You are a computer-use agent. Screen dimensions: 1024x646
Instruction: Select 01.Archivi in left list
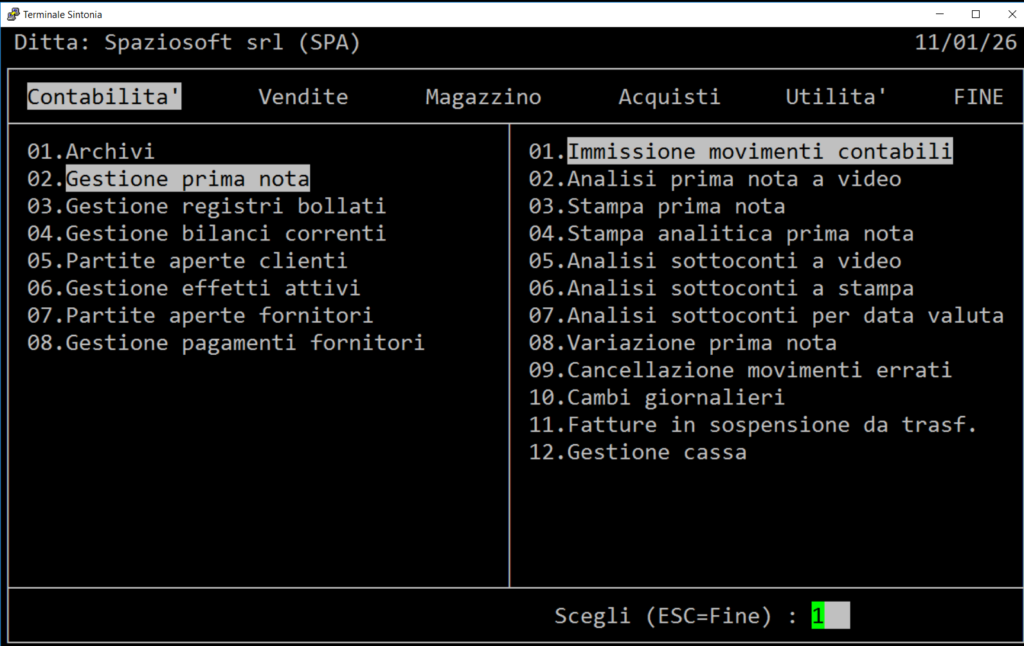click(x=91, y=152)
